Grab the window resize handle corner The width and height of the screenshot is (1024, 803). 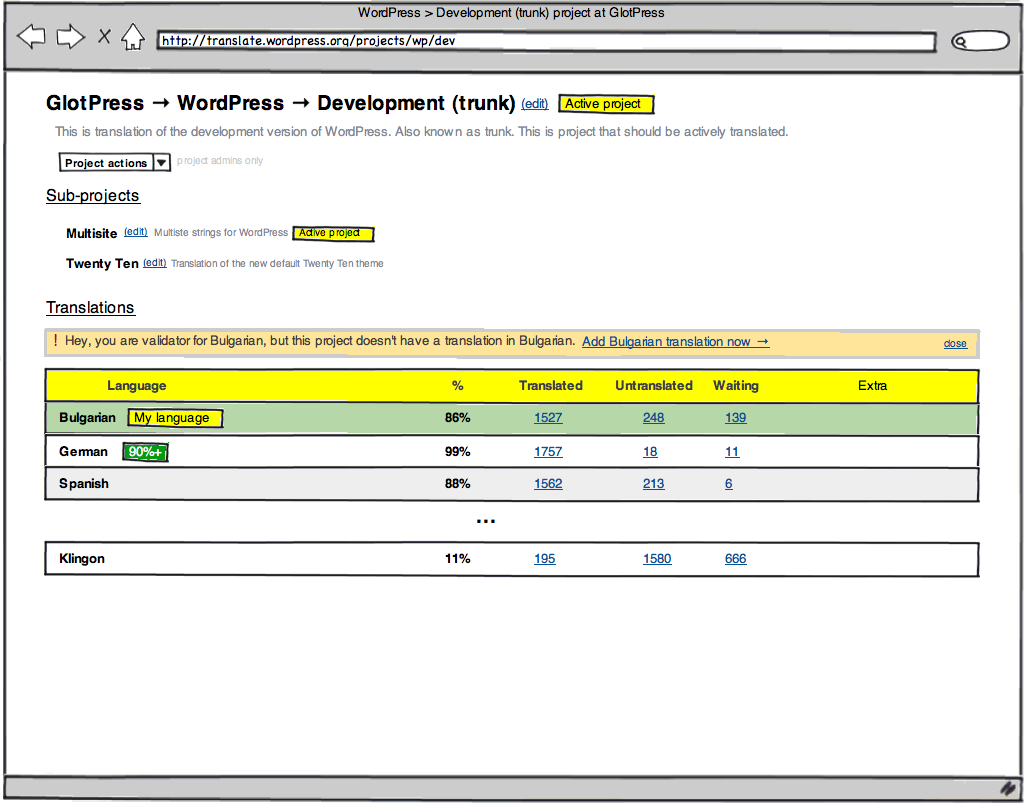click(x=1008, y=788)
